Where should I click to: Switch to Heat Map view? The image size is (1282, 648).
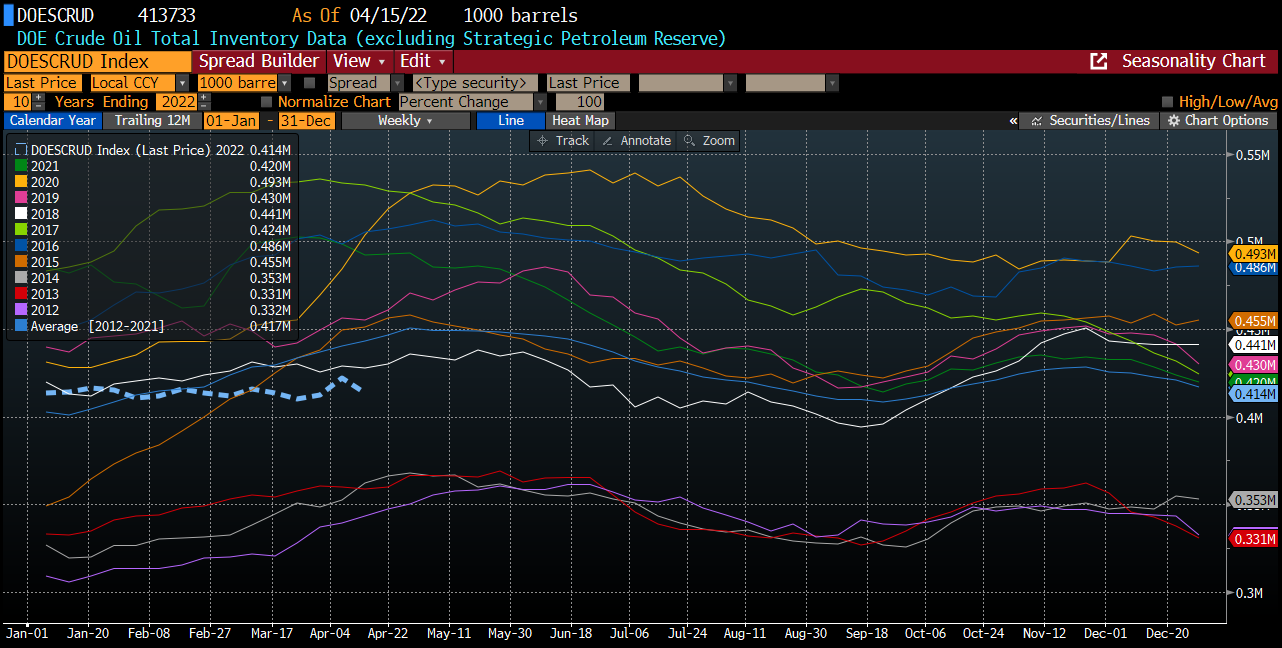coord(580,121)
